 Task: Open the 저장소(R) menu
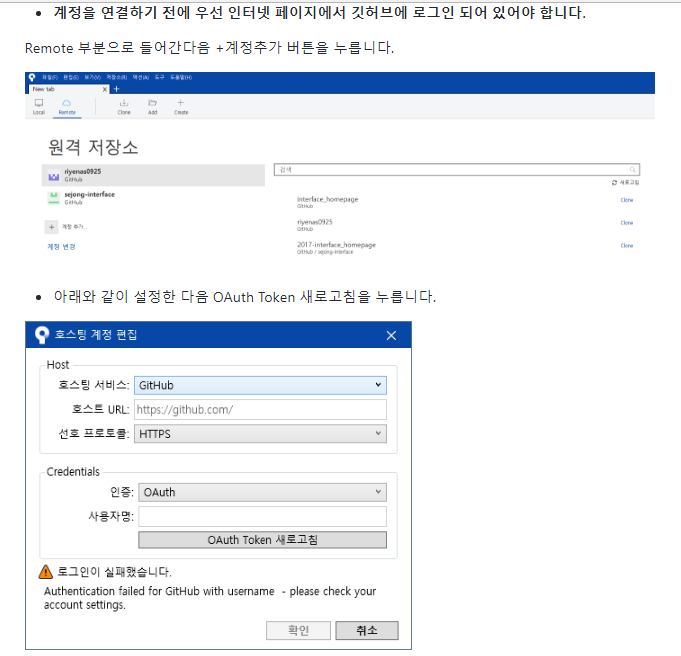[x=117, y=77]
